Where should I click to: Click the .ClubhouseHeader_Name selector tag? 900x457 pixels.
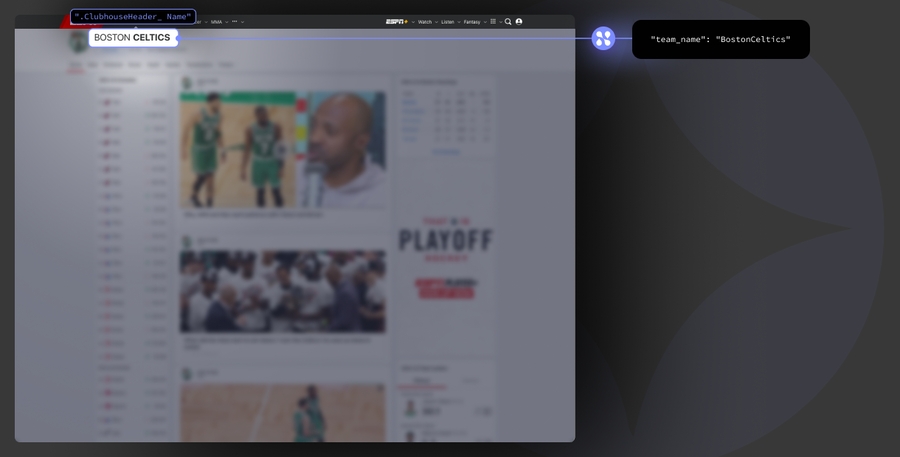pos(133,17)
